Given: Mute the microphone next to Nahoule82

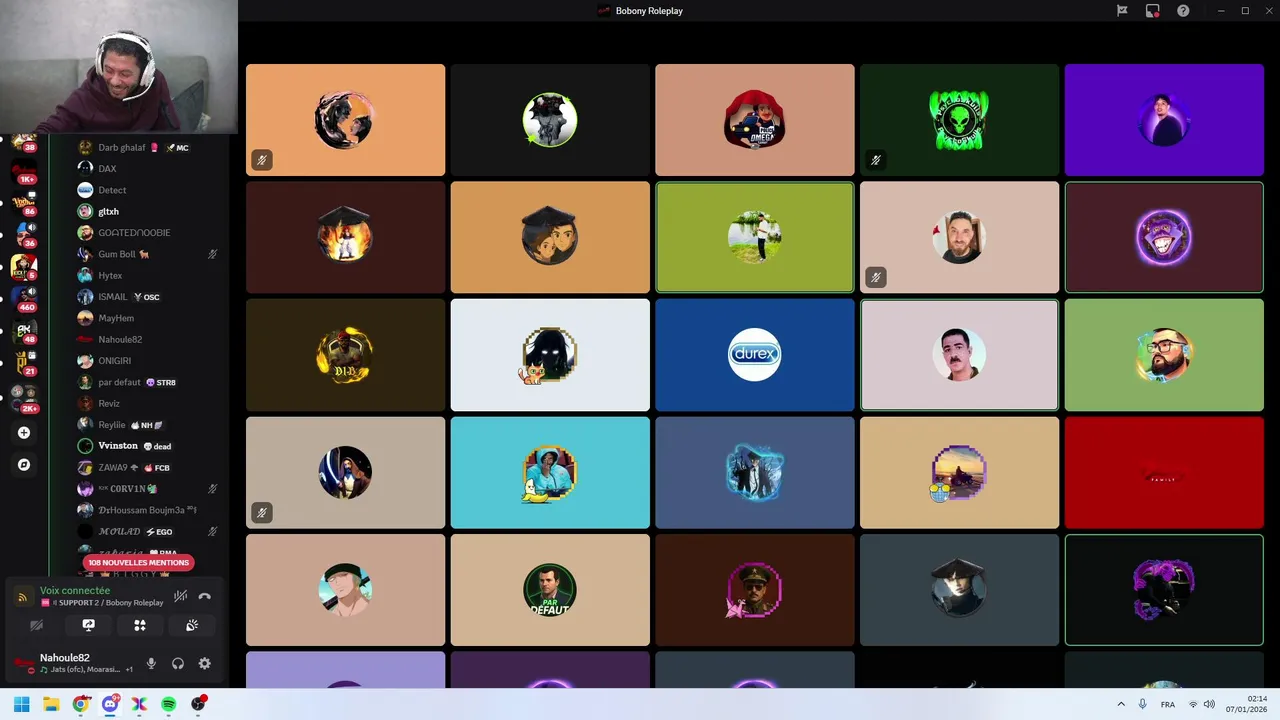Looking at the screenshot, I should 151,663.
